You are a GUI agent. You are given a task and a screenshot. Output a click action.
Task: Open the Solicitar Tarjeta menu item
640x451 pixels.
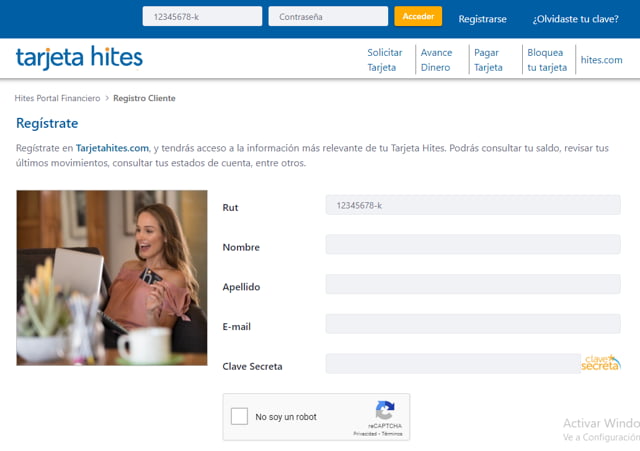[x=384, y=60]
